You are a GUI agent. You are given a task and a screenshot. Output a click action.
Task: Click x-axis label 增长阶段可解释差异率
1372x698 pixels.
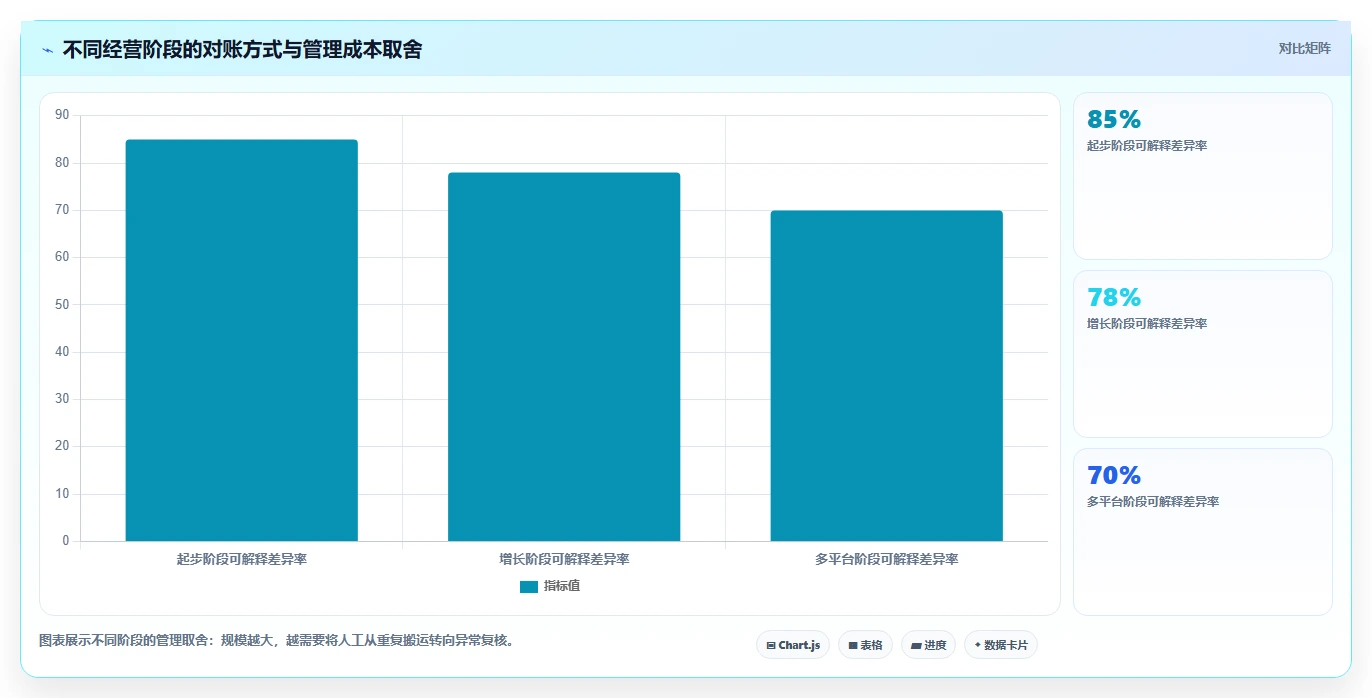564,560
